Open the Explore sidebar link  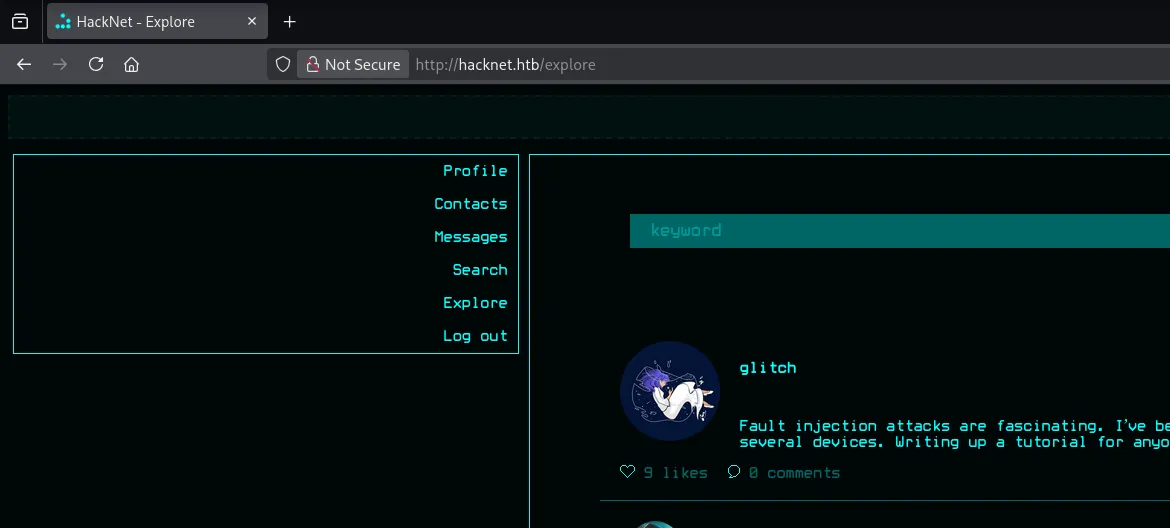click(475, 303)
